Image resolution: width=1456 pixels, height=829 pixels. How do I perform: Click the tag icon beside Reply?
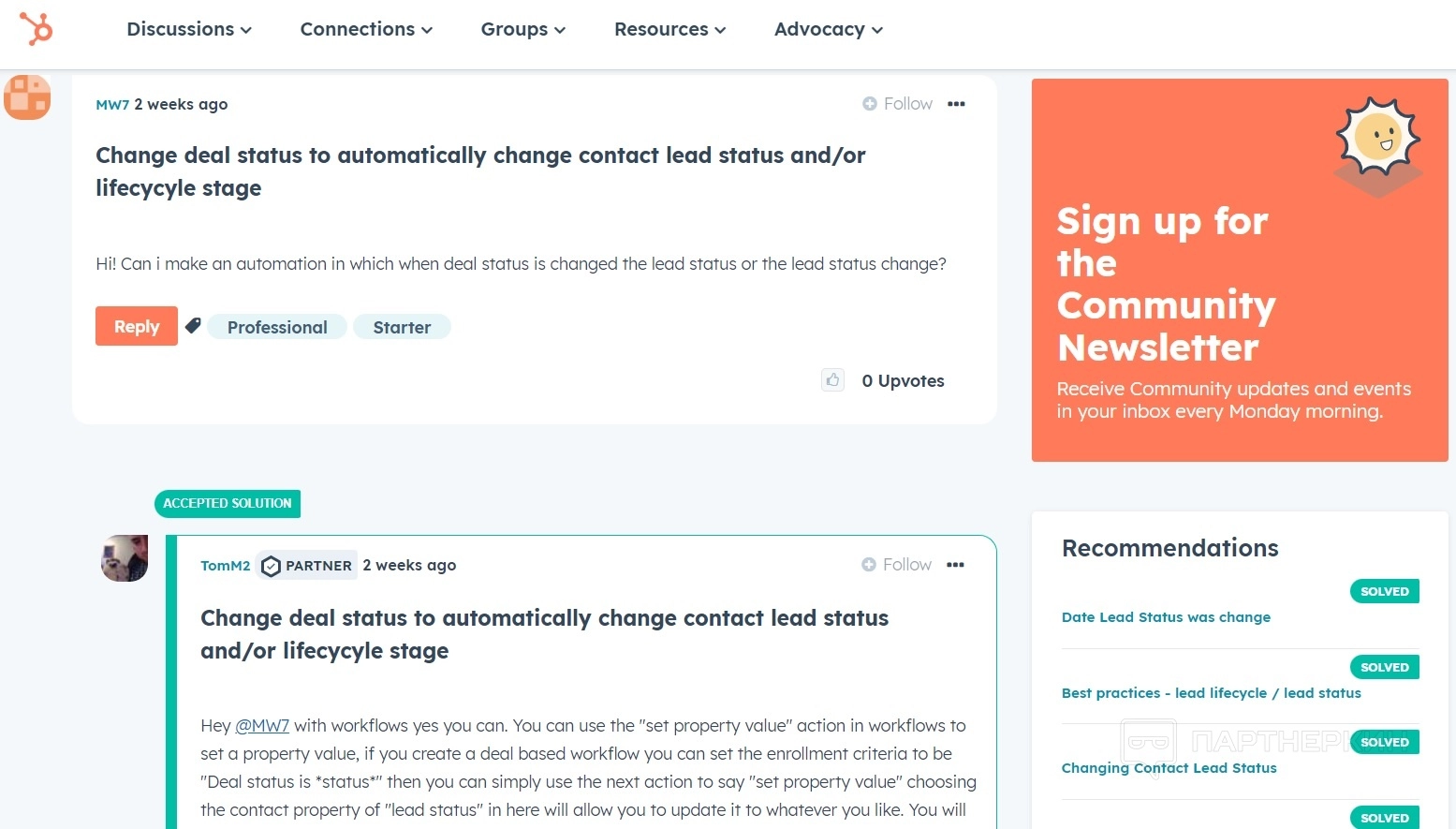pos(193,326)
